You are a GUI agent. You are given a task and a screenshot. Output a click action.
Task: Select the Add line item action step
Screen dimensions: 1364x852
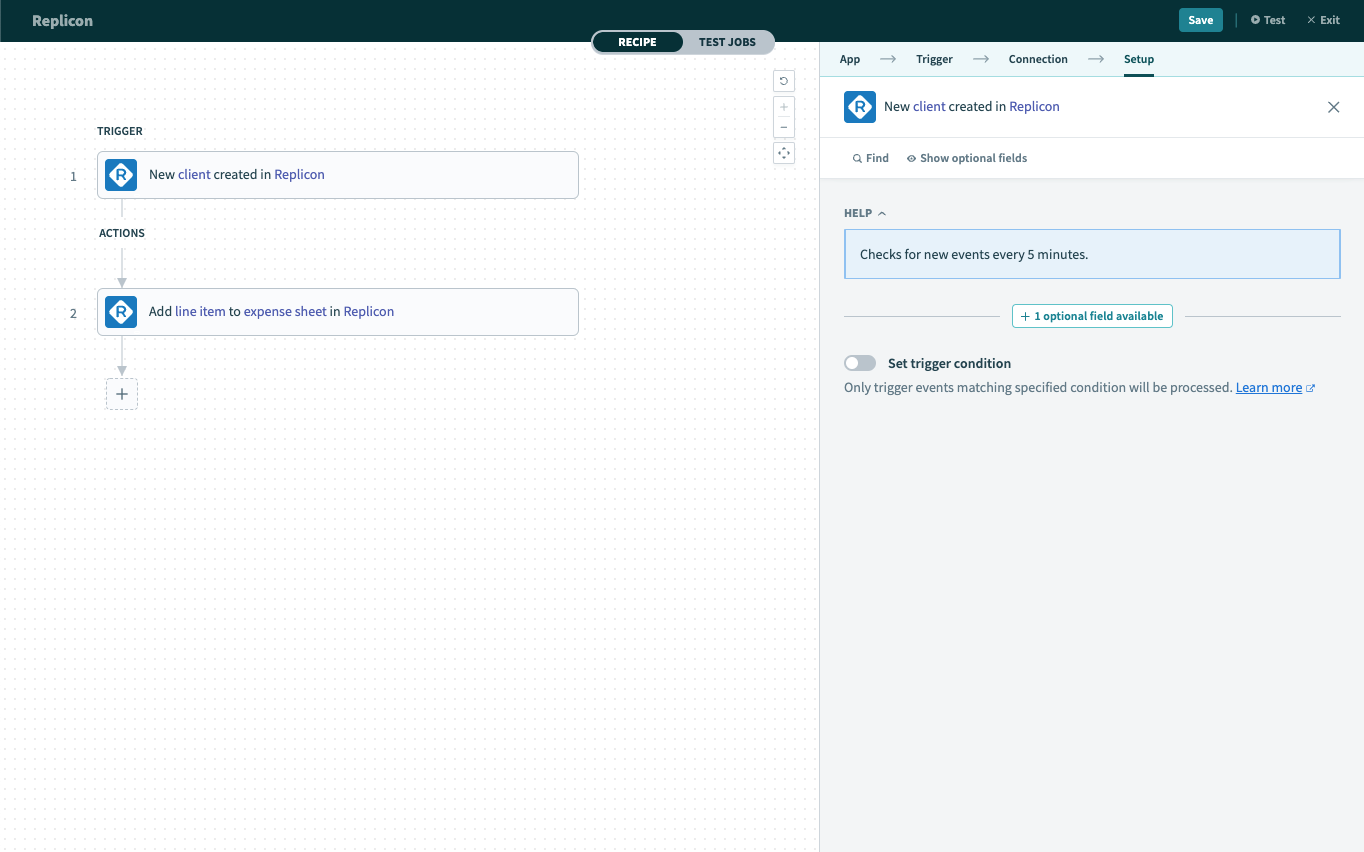(338, 312)
